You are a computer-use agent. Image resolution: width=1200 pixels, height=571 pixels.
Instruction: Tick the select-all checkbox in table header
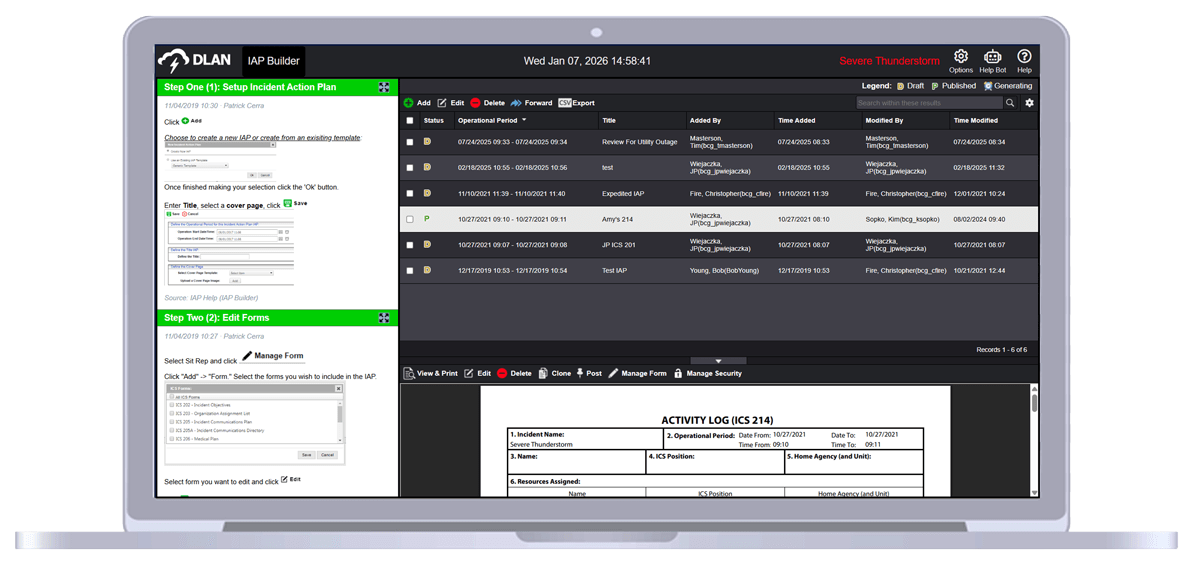[x=409, y=120]
